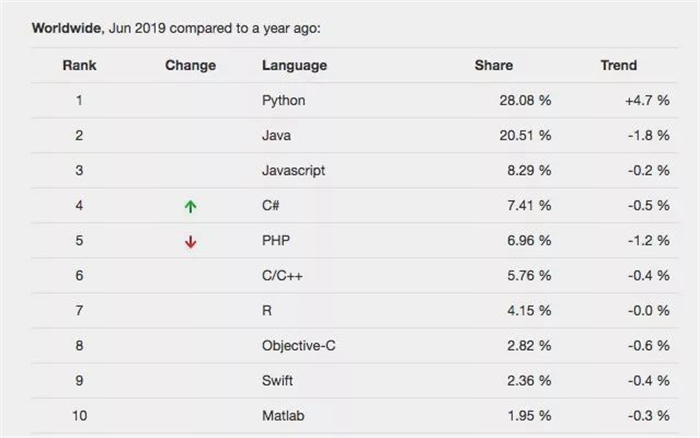Click the green up arrow for C#
This screenshot has width=700, height=438.
pyautogui.click(x=191, y=206)
